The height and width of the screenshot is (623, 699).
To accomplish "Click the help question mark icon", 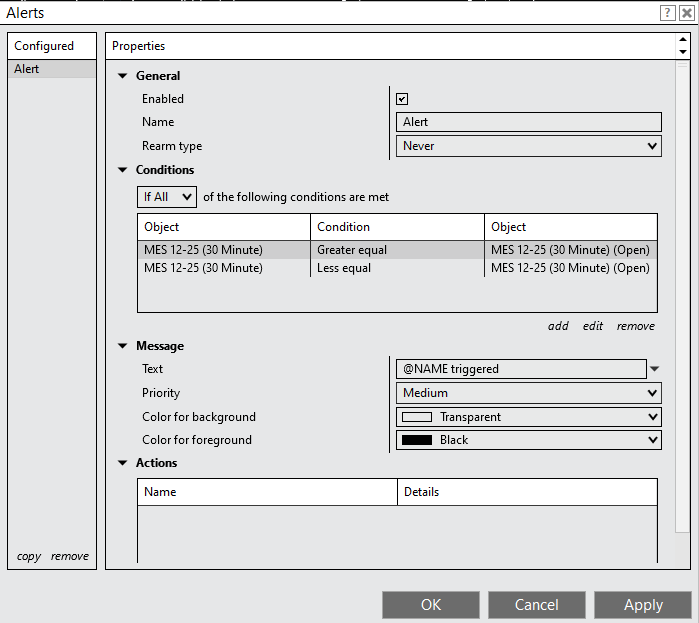I will coord(667,13).
